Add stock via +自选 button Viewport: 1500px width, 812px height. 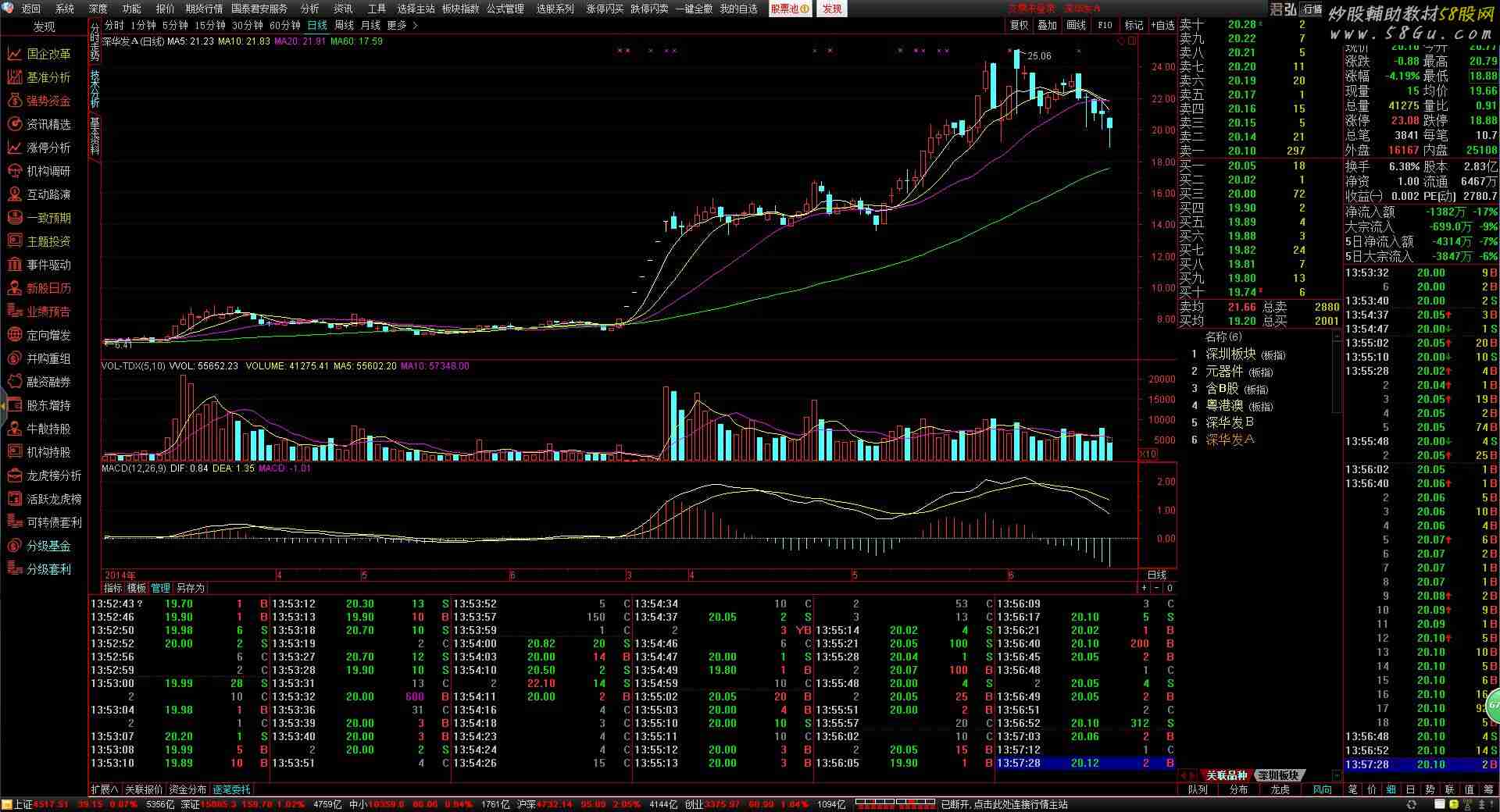[1162, 26]
